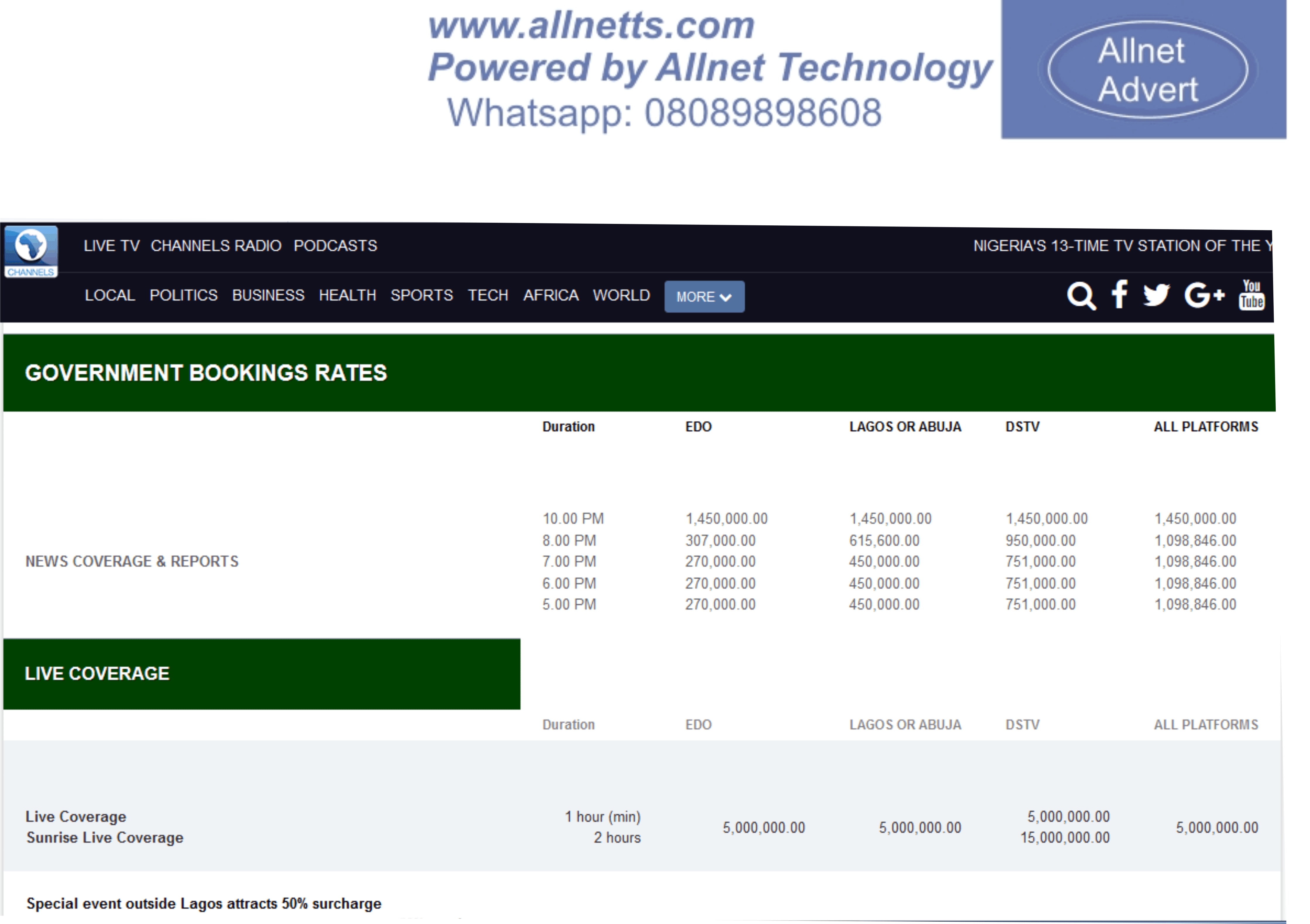1310x924 pixels.
Task: Open the Twitter bird icon
Action: coord(1156,295)
